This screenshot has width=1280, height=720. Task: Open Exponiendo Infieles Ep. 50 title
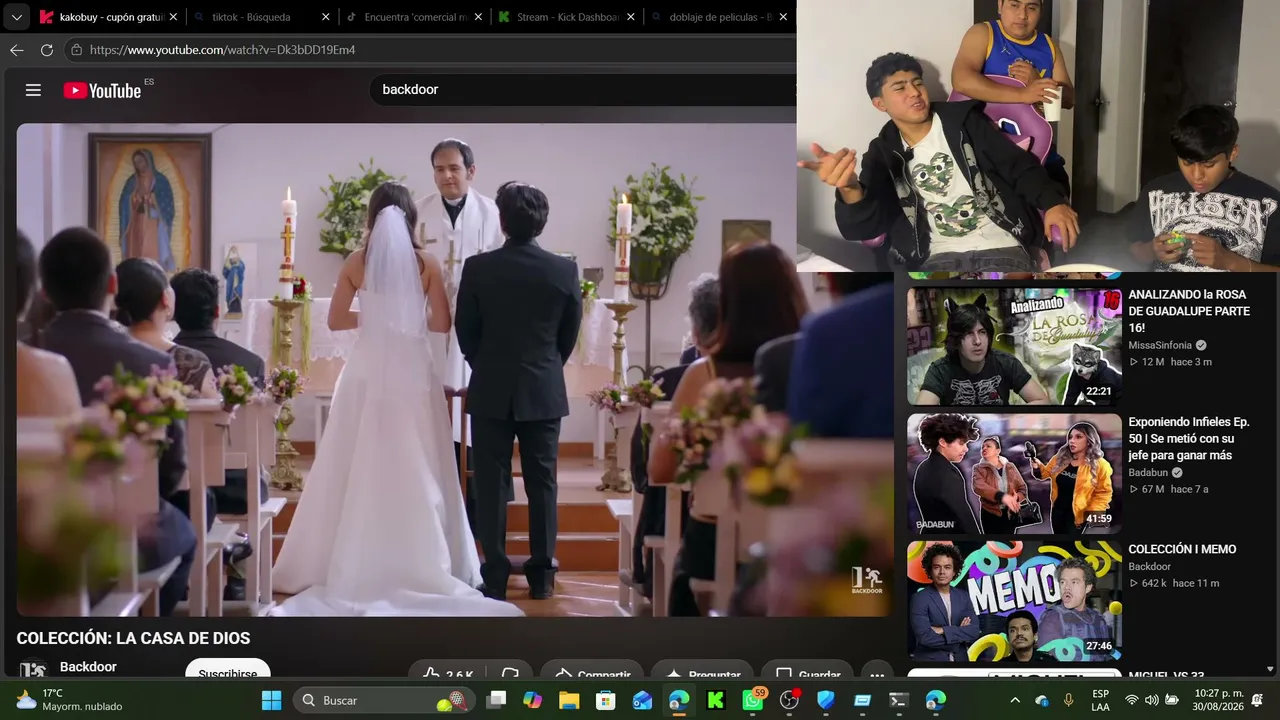coord(1189,439)
